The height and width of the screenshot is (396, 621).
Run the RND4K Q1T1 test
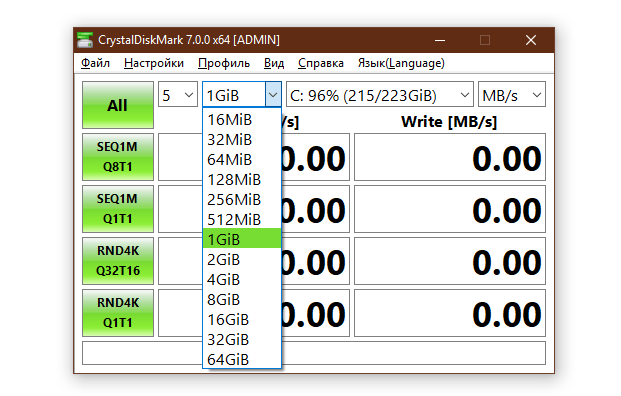pyautogui.click(x=118, y=313)
